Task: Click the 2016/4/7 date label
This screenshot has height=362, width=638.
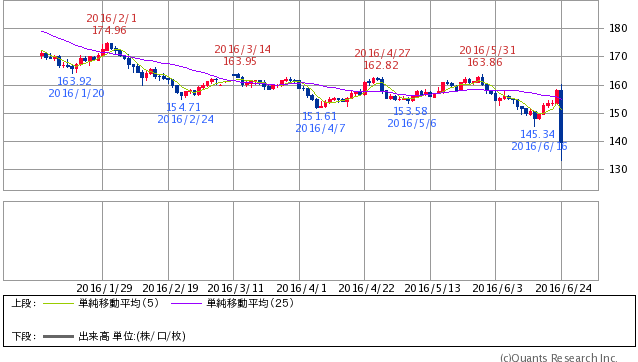Action: [320, 129]
